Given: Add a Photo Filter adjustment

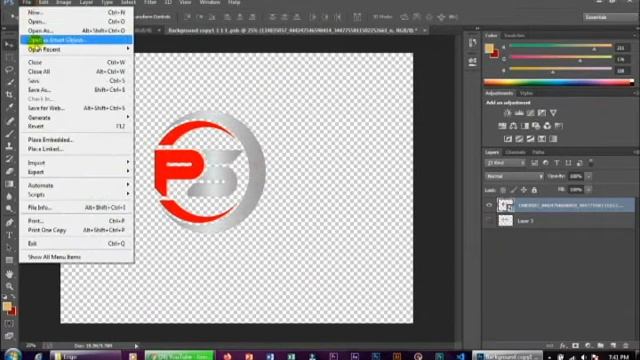Looking at the screenshot, I should point(536,126).
